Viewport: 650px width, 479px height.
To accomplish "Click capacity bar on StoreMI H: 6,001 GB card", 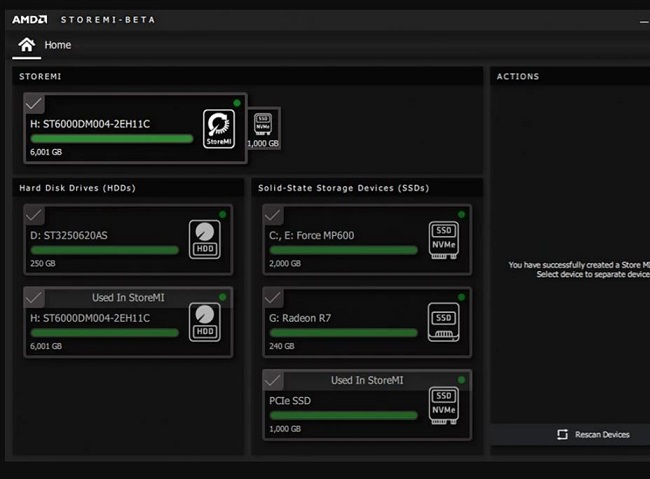I will click(112, 139).
